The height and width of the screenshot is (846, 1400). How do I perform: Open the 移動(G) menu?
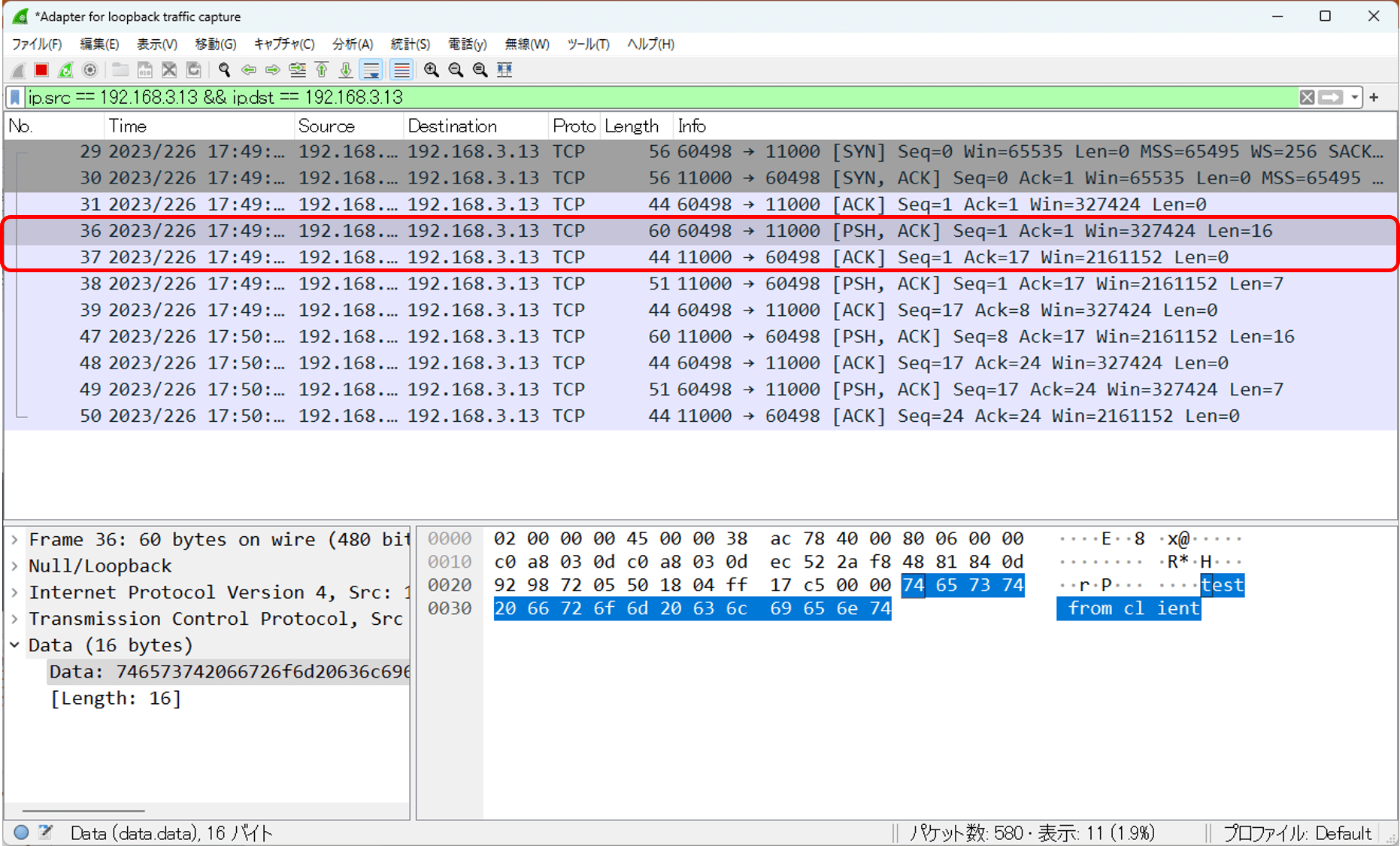click(x=216, y=44)
